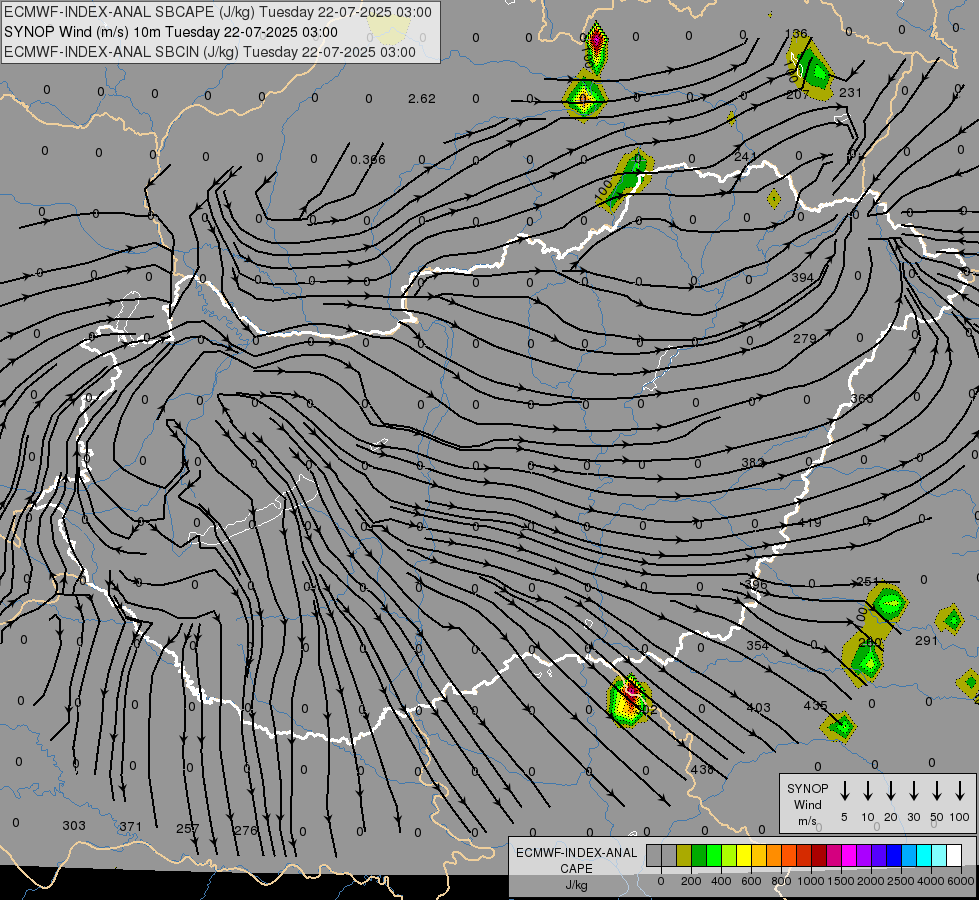This screenshot has height=900, width=979.
Task: Click the SYNOP Wind 10m title line
Action: [170, 32]
